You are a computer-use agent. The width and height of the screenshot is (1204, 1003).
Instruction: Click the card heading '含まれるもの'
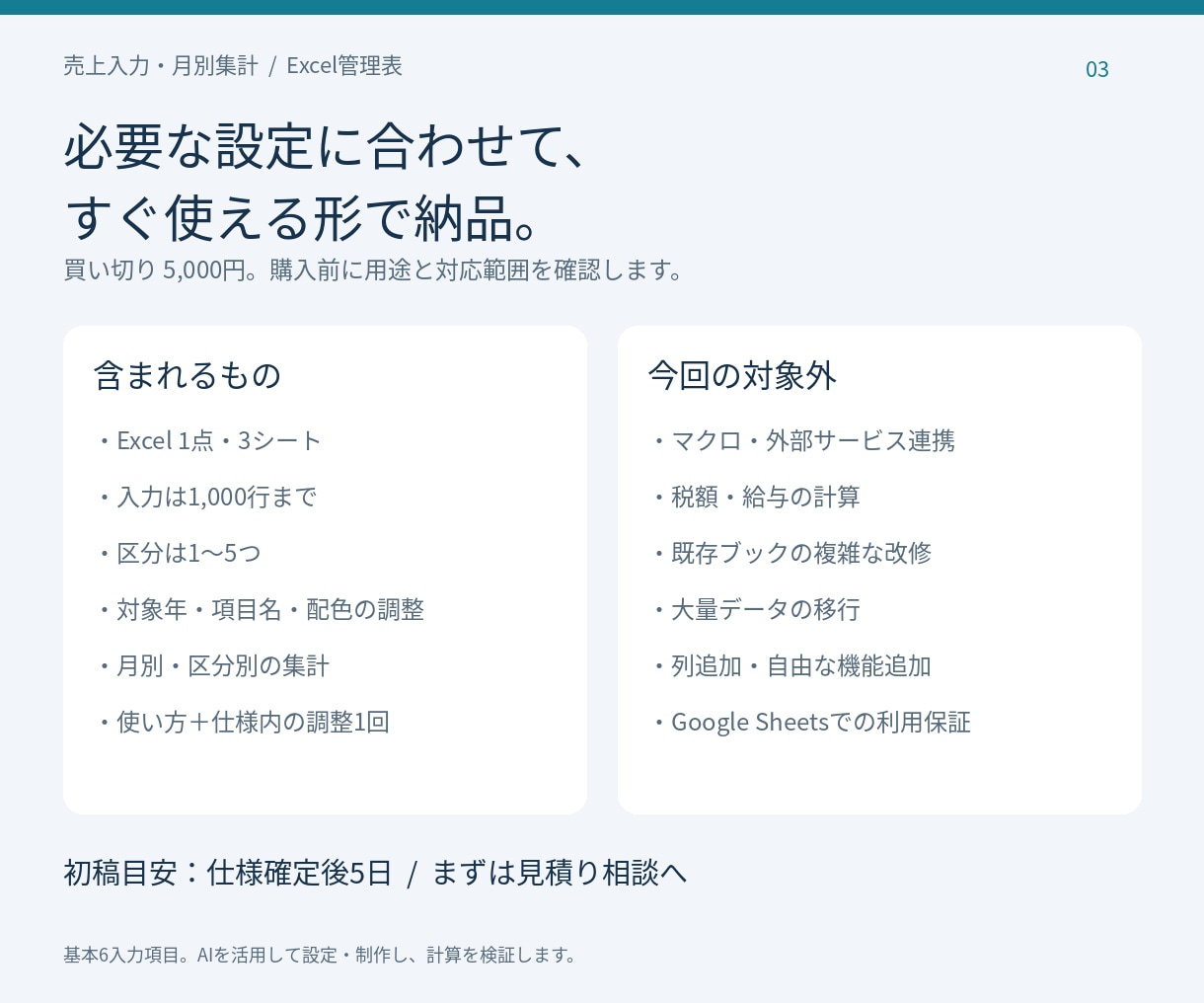[188, 375]
